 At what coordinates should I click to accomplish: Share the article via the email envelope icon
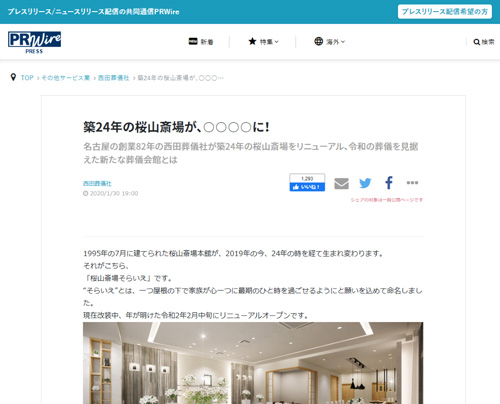coord(341,183)
